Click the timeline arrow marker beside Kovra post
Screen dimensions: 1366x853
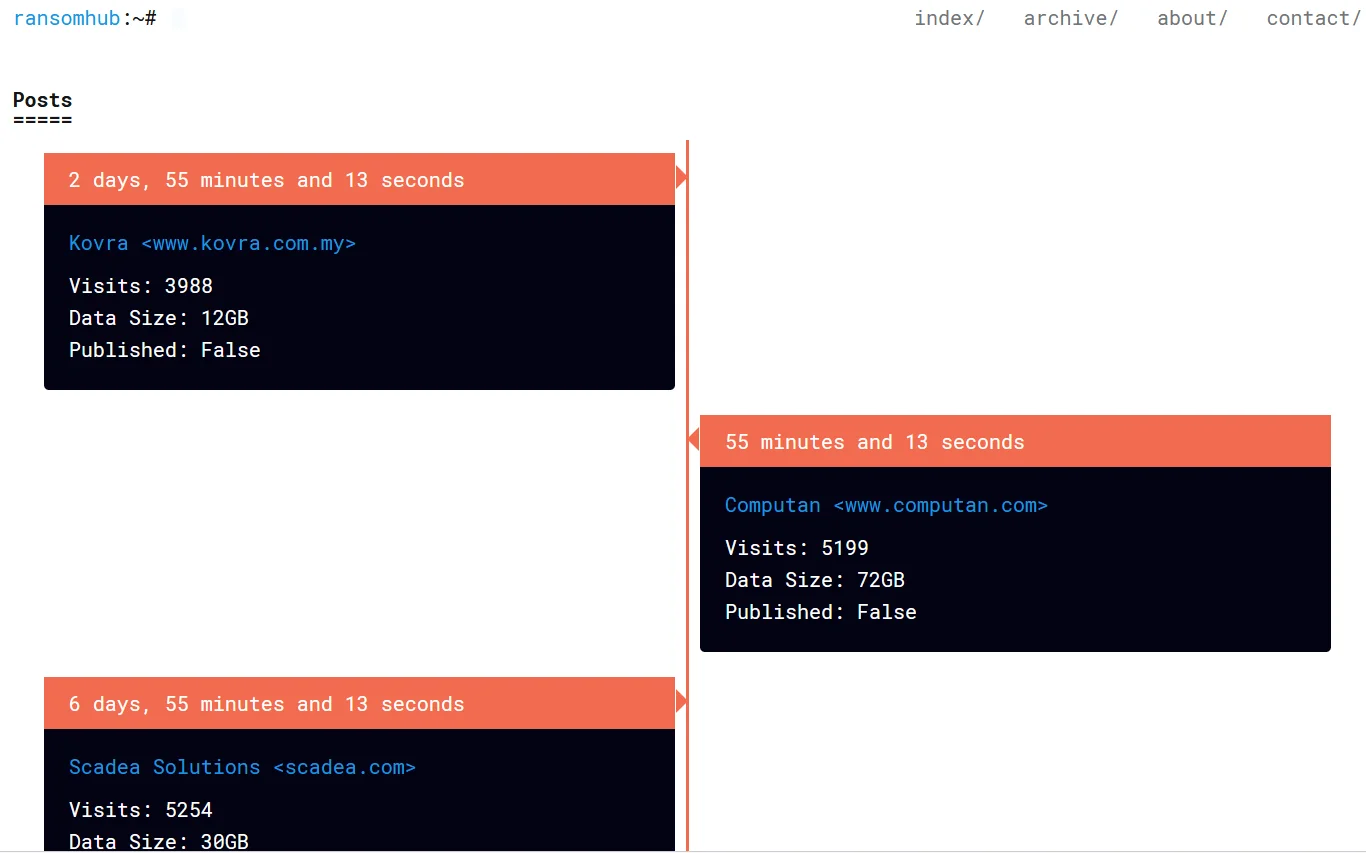pos(681,178)
